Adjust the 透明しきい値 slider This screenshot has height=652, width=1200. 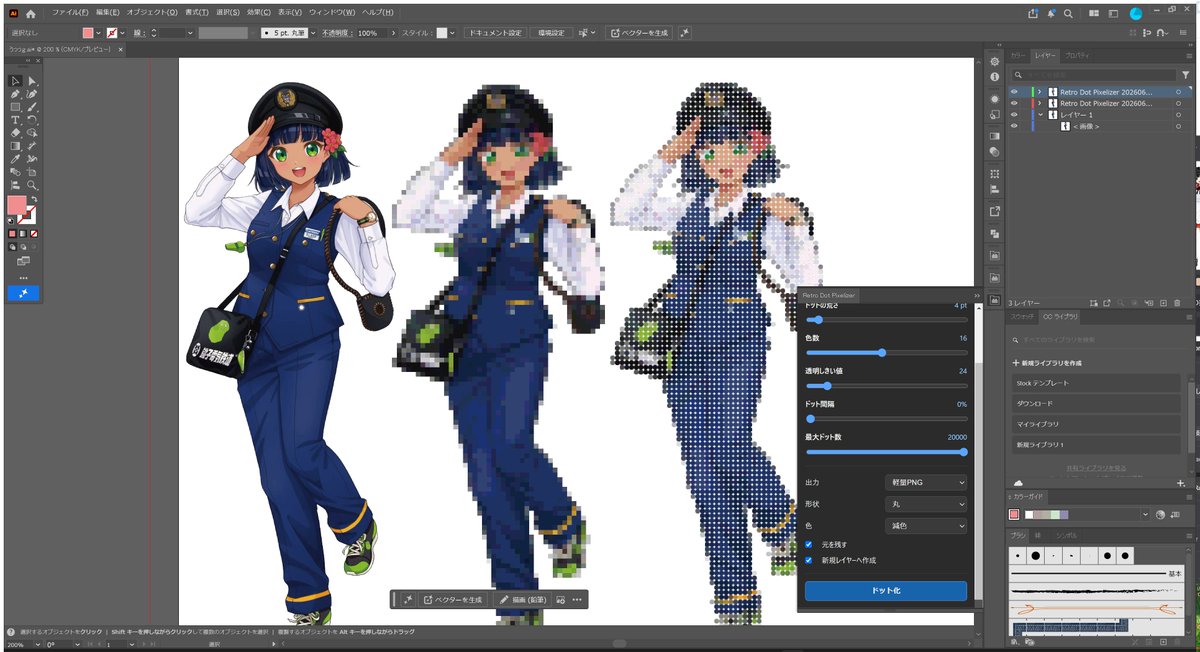pyautogui.click(x=886, y=385)
